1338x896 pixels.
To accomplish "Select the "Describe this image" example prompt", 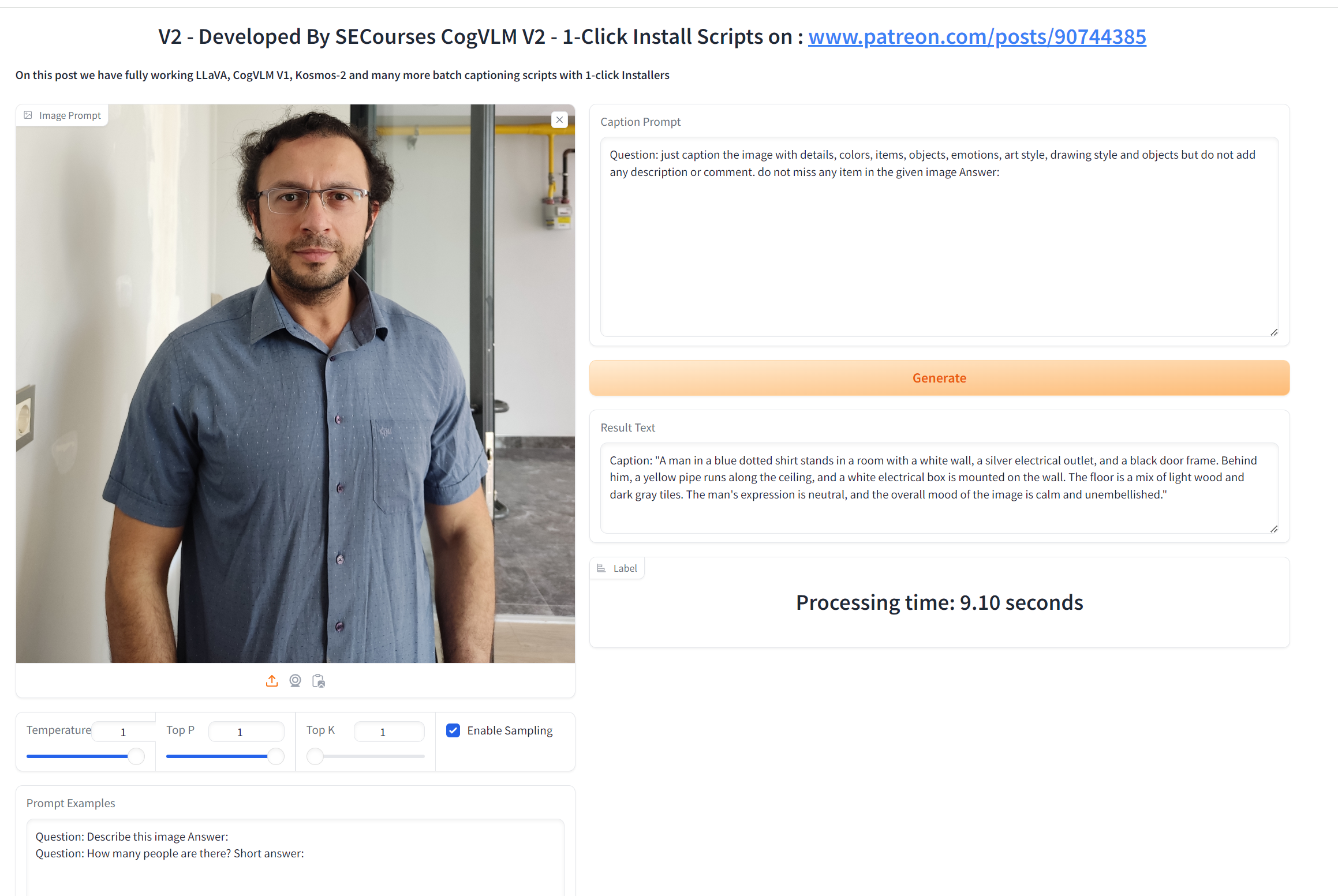I will (x=132, y=837).
